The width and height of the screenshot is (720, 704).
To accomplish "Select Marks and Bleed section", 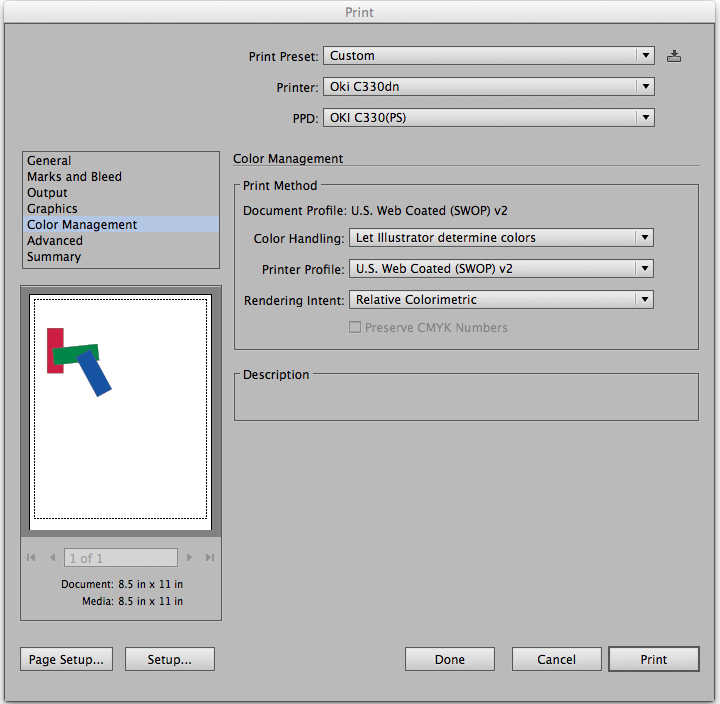I will 121,176.
